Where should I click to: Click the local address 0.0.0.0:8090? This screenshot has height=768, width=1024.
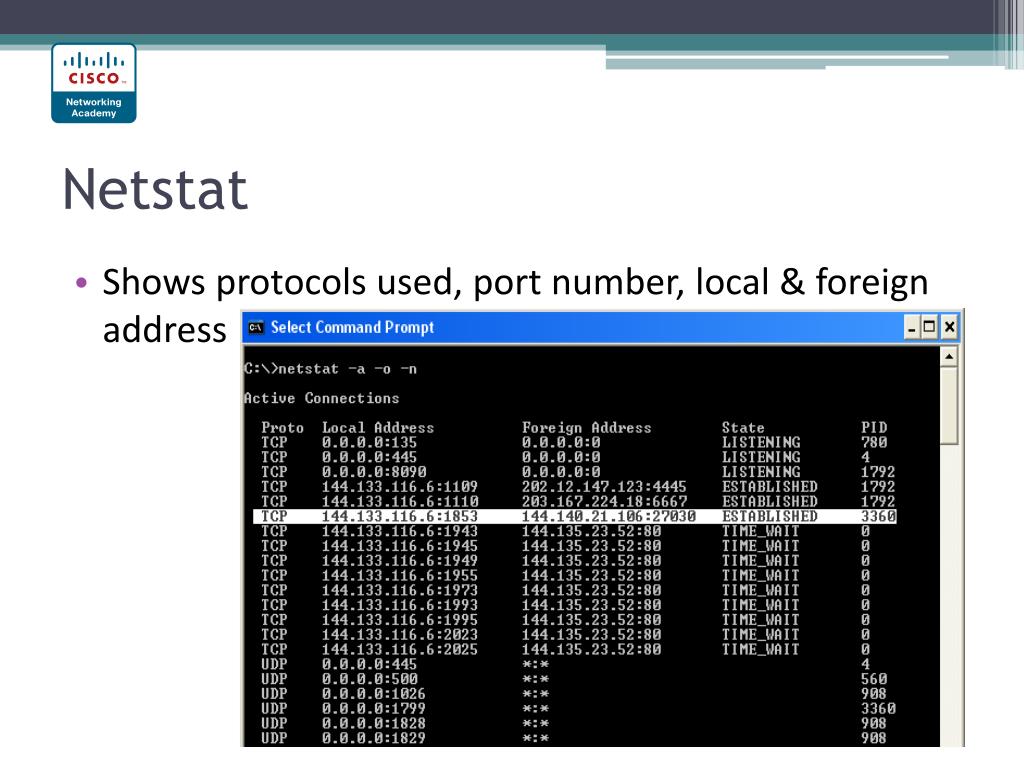coord(374,472)
